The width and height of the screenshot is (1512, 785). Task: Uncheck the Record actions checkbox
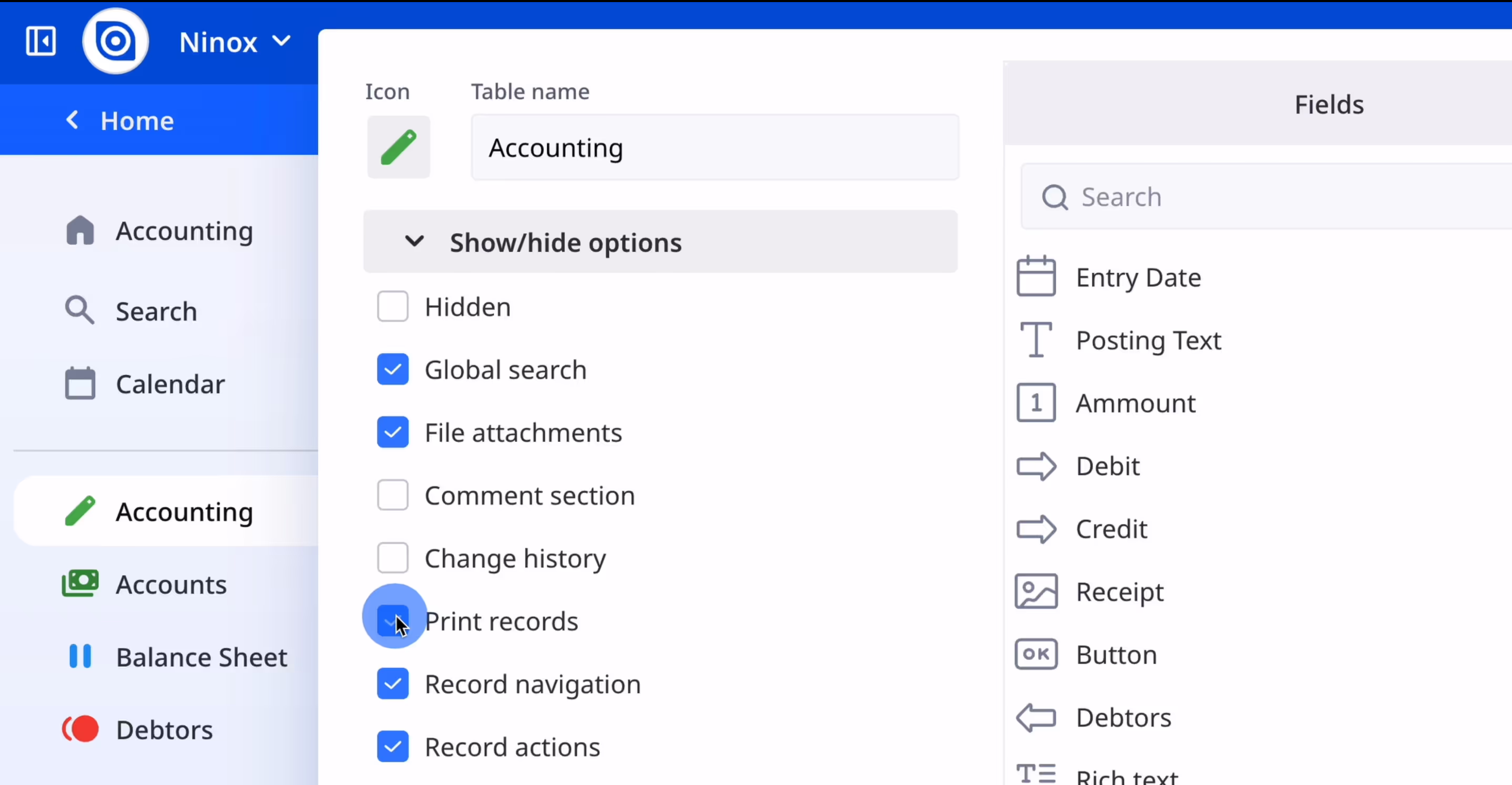393,746
